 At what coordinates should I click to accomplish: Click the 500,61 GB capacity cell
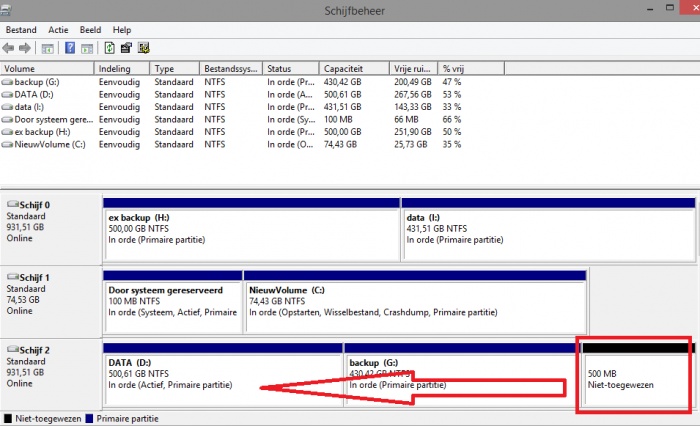click(x=342, y=95)
